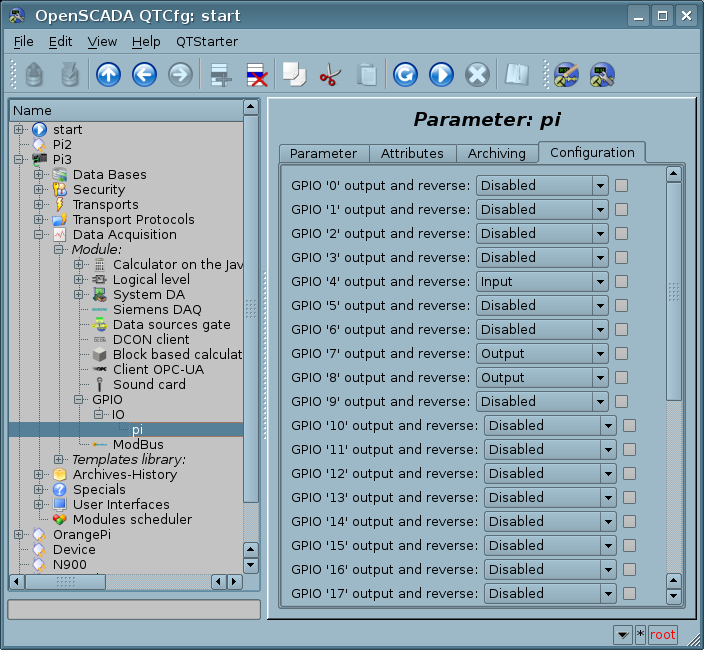Open the GPIO '8' mode dropdown showing Output
Viewport: 704px width, 650px height.
click(541, 377)
